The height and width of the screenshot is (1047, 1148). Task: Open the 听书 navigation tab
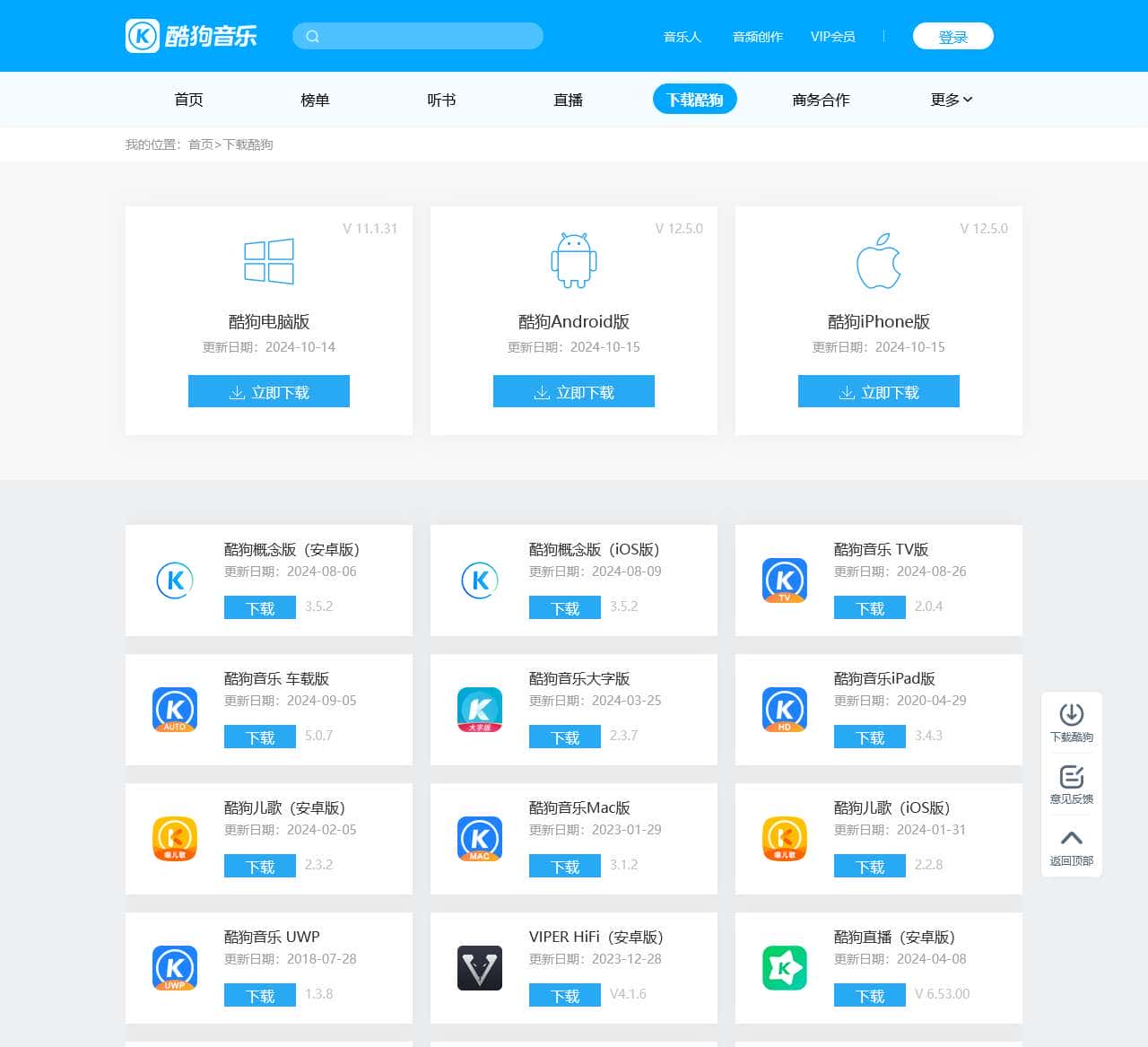441,100
